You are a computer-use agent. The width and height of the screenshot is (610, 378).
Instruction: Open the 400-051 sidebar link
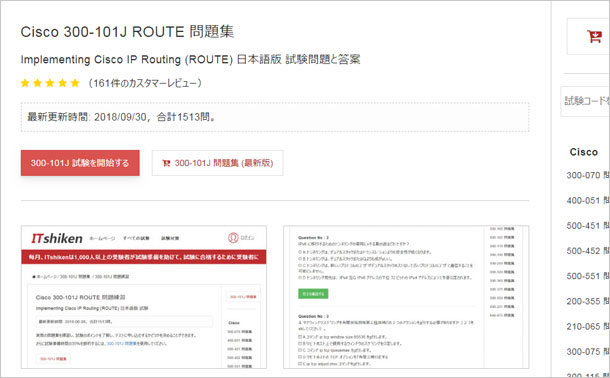[x=587, y=201]
